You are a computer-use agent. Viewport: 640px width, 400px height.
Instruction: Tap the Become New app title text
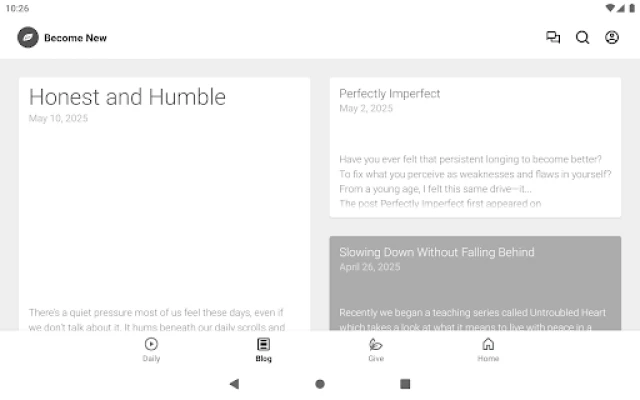point(75,38)
